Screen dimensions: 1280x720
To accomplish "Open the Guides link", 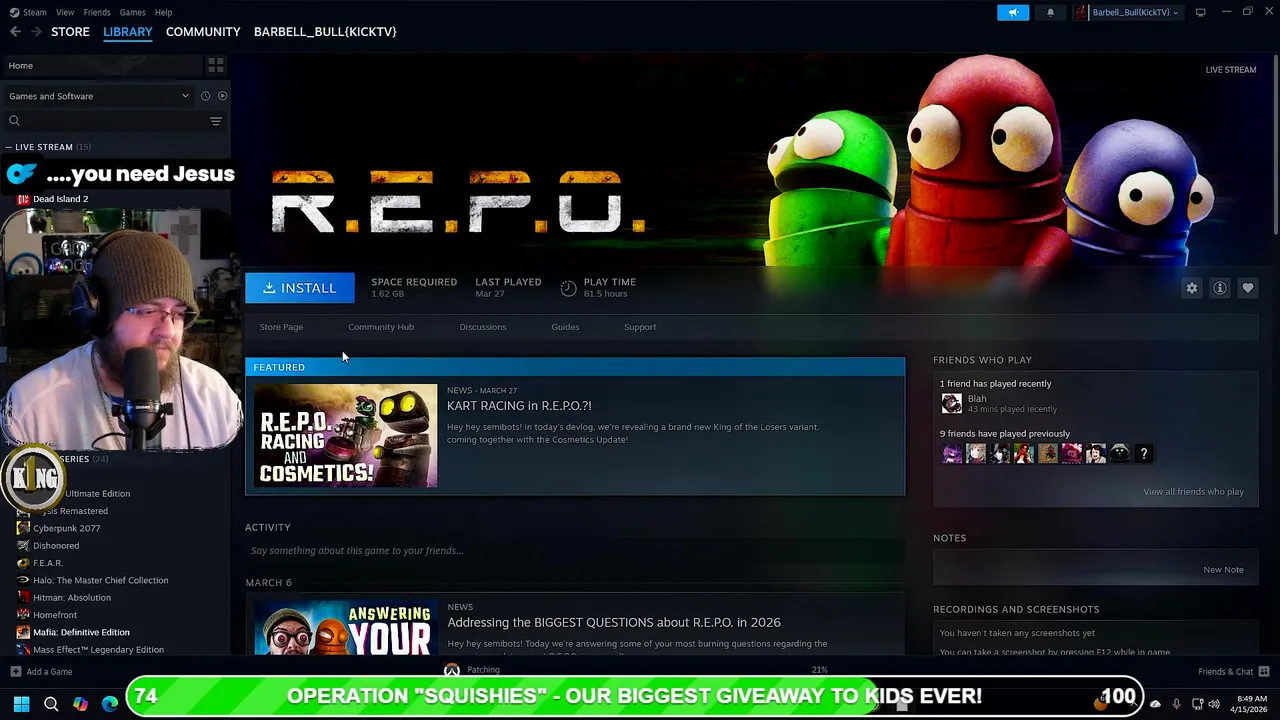I will tap(565, 327).
